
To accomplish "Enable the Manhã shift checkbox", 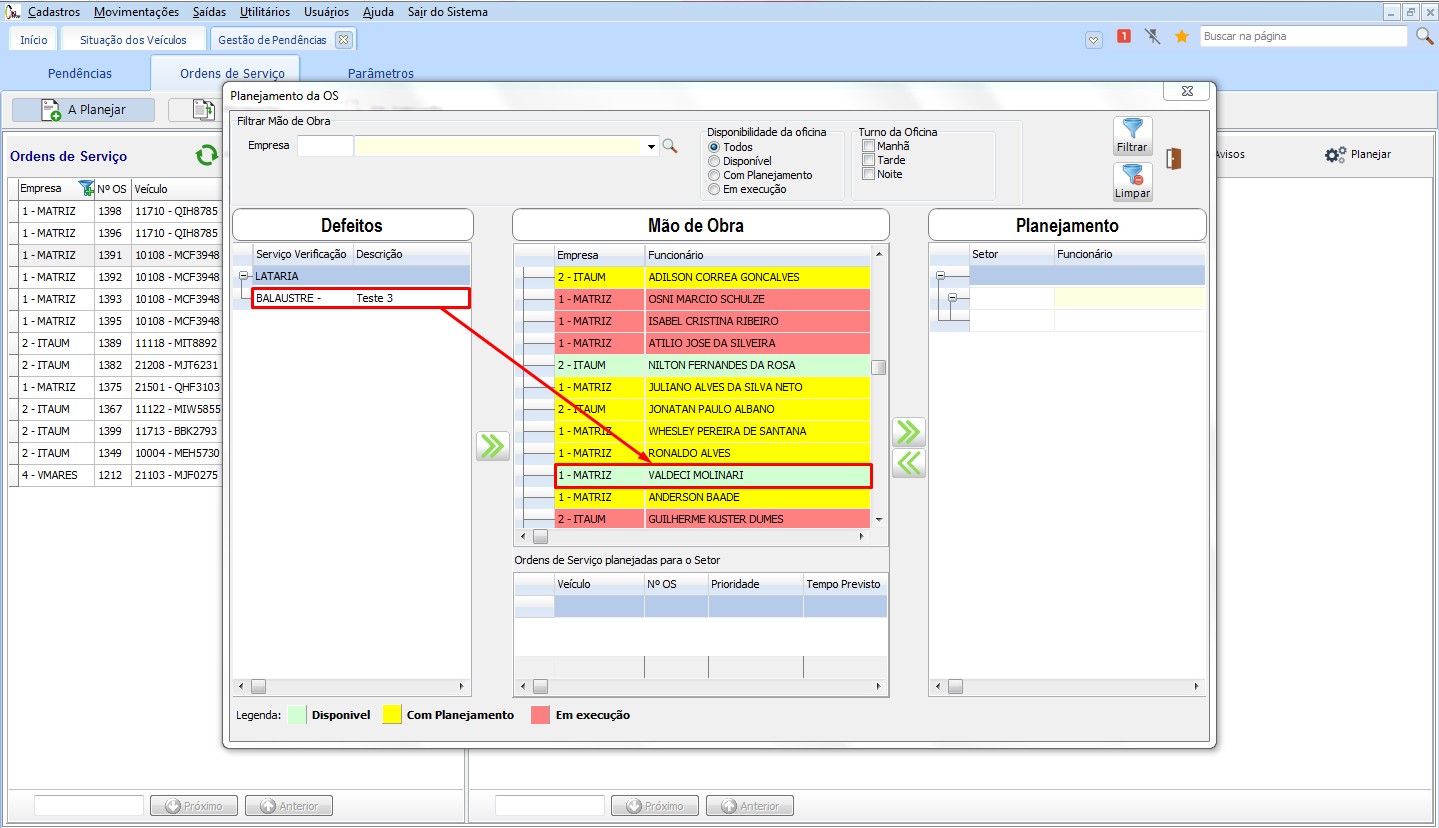I will (x=868, y=146).
